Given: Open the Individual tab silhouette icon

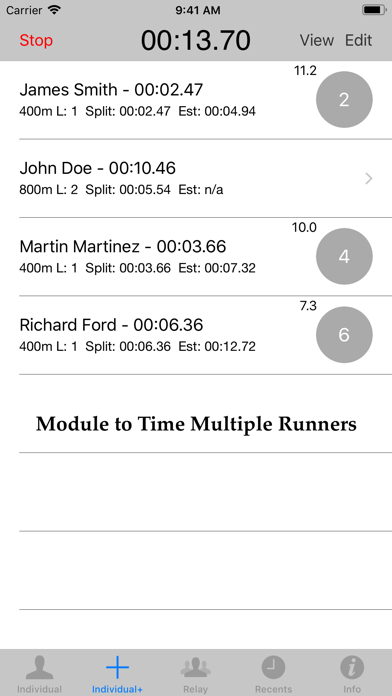Looking at the screenshot, I should point(39,667).
